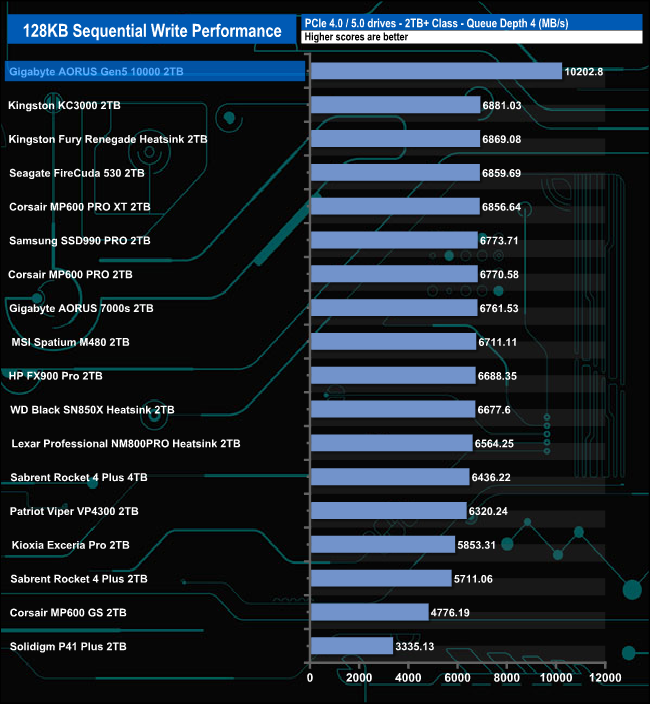Click the 10202.8 score value

(x=584, y=72)
